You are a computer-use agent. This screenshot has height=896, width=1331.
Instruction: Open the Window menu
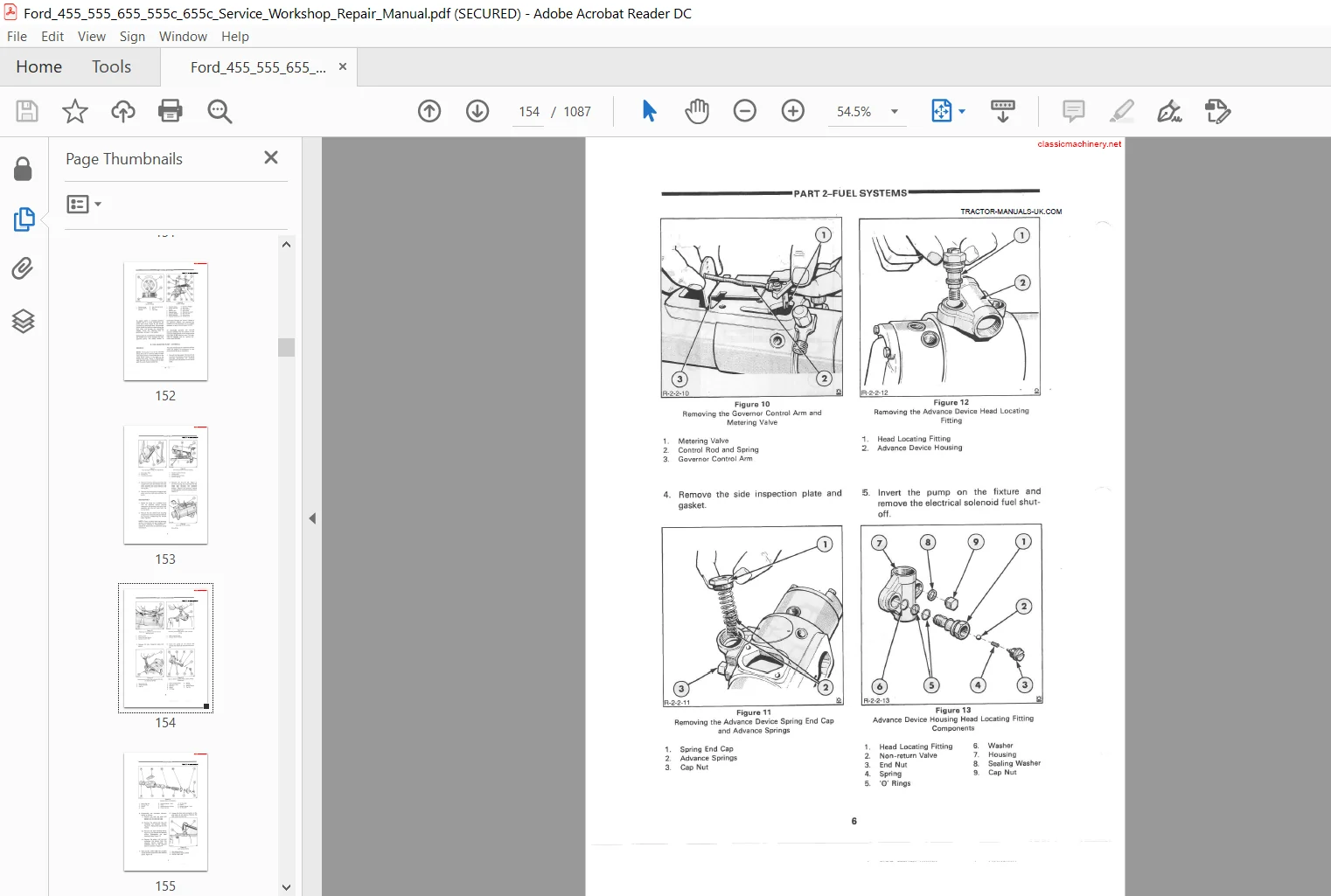183,36
